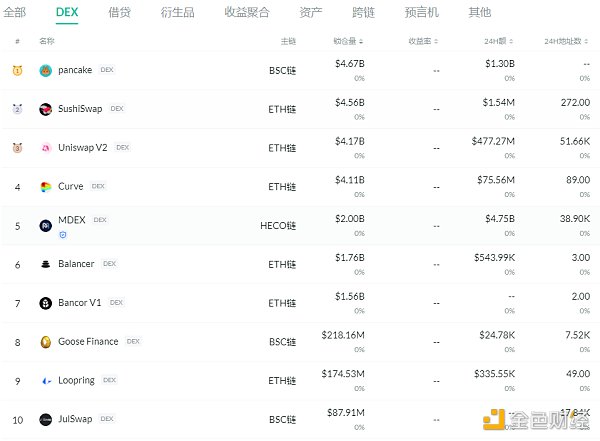This screenshot has height=441, width=600.
Task: Open the Bancor V1 project link
Action: click(80, 303)
